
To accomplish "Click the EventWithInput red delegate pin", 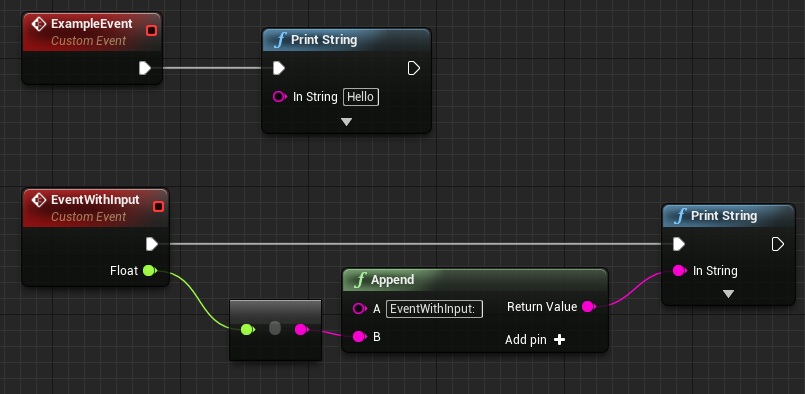I will (x=158, y=207).
